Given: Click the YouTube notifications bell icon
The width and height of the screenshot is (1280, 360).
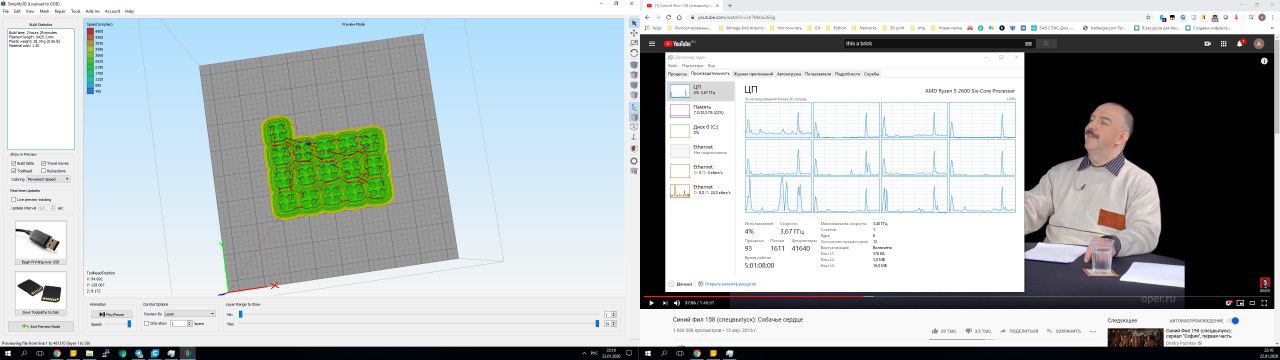Looking at the screenshot, I should click(1241, 44).
